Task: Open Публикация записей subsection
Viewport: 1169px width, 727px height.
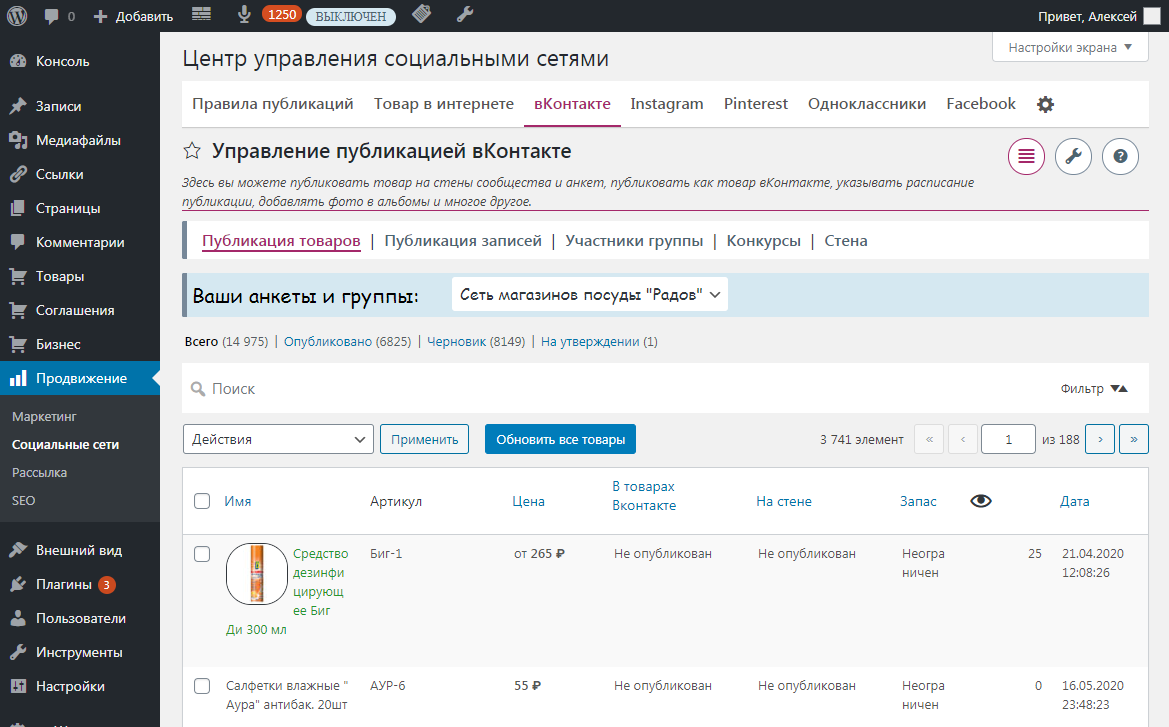Action: [x=463, y=241]
